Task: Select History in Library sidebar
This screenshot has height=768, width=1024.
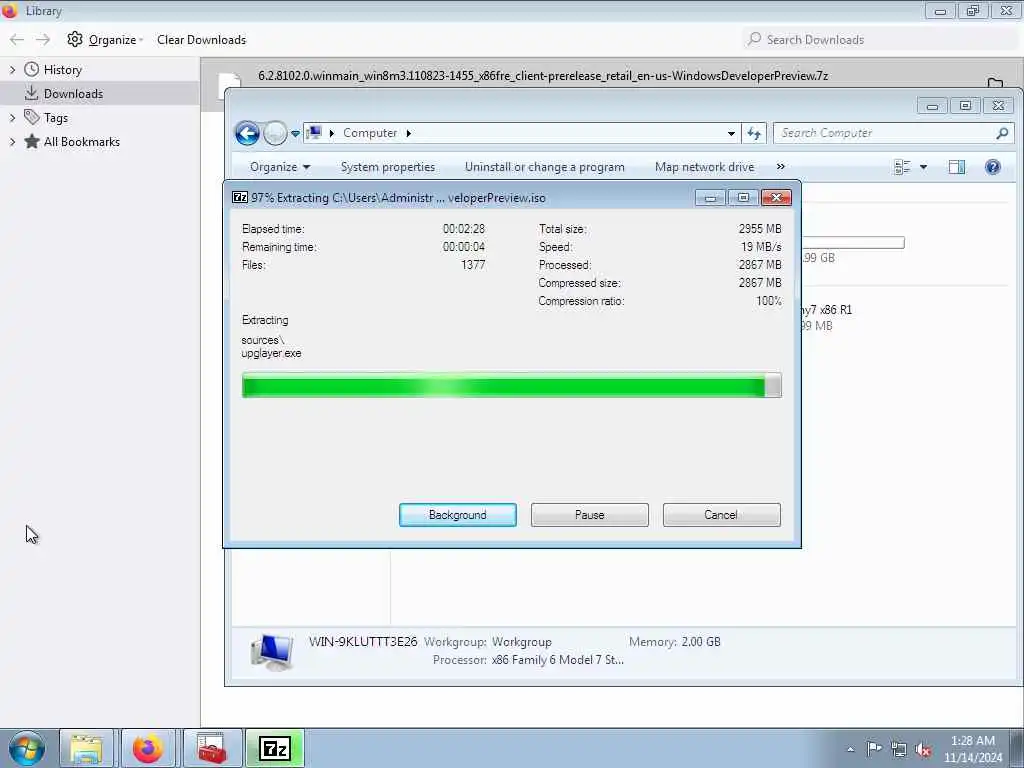Action: (62, 70)
